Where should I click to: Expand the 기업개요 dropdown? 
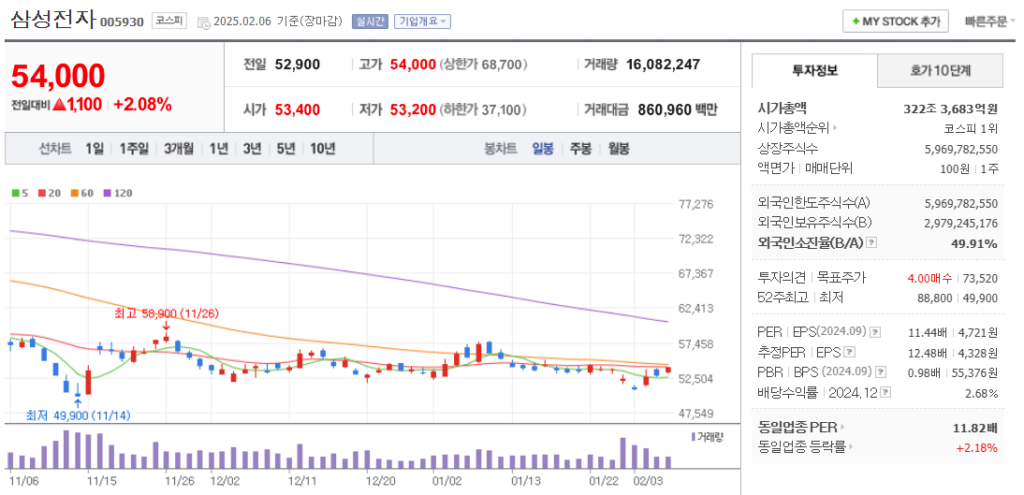click(423, 22)
